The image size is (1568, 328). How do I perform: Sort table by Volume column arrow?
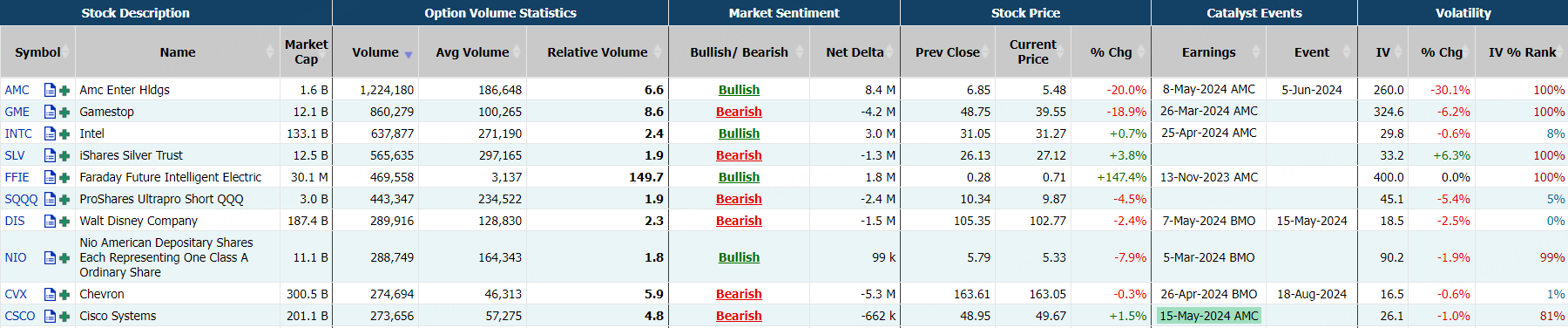pyautogui.click(x=409, y=55)
